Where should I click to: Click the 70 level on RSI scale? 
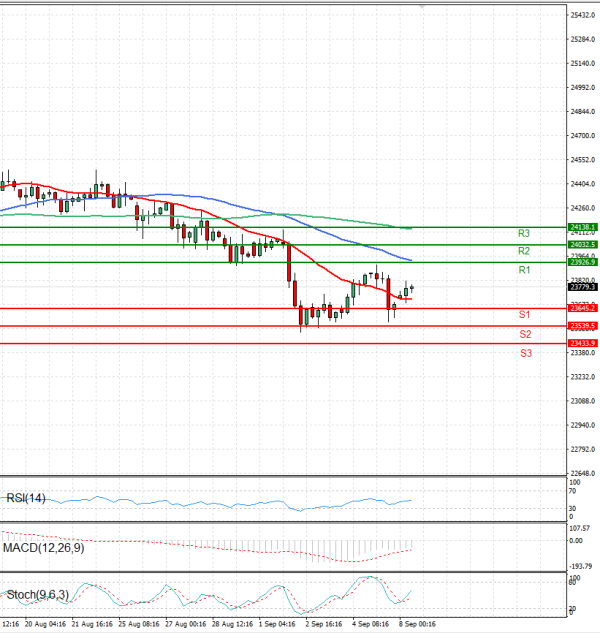point(573,491)
